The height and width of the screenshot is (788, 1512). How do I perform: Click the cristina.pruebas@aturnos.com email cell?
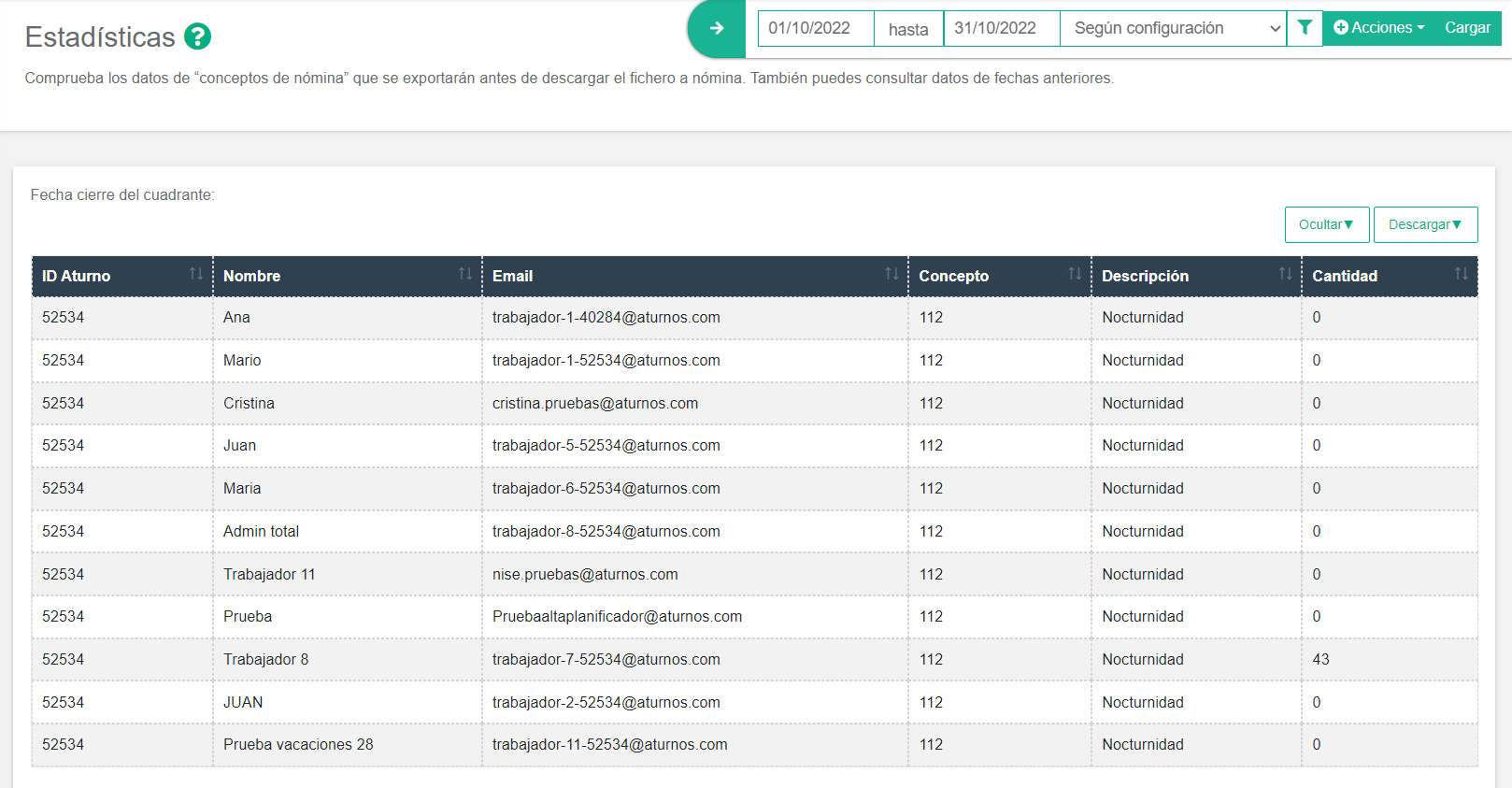point(595,403)
